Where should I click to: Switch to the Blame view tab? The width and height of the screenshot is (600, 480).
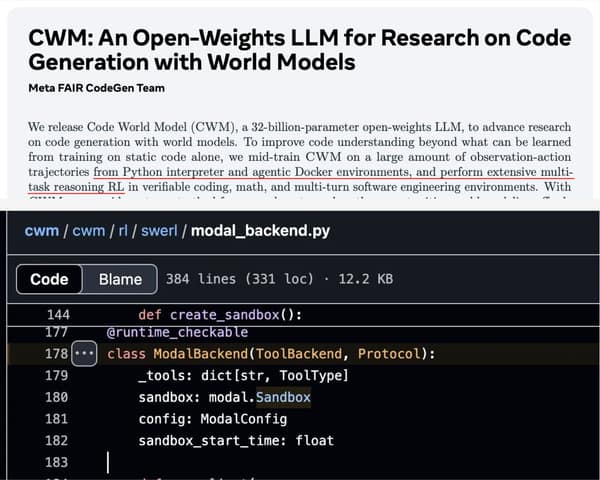point(120,279)
